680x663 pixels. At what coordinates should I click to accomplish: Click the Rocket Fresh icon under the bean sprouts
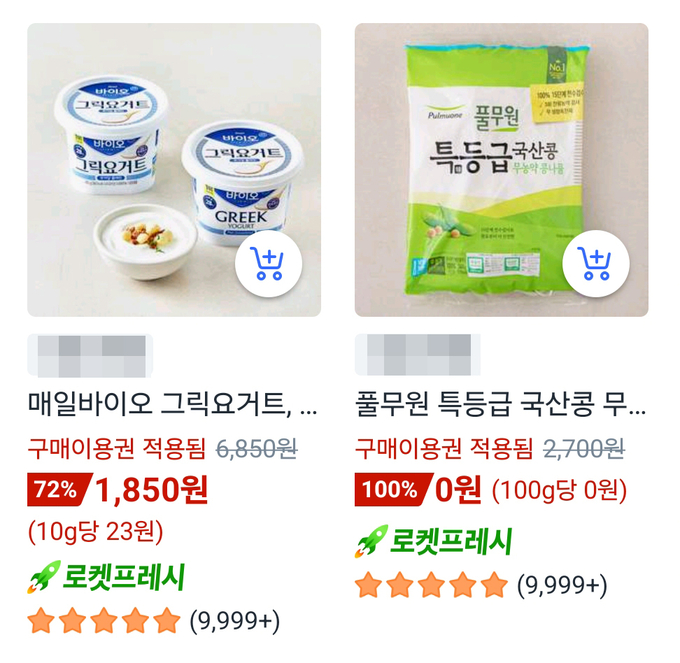[x=371, y=541]
